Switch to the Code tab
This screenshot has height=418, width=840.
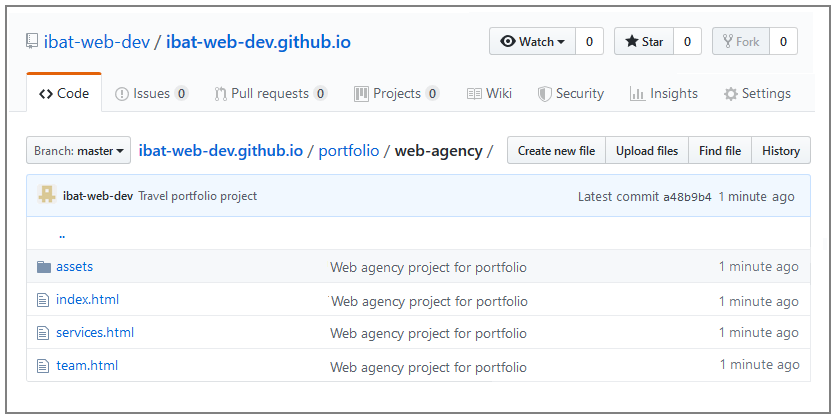coord(64,93)
